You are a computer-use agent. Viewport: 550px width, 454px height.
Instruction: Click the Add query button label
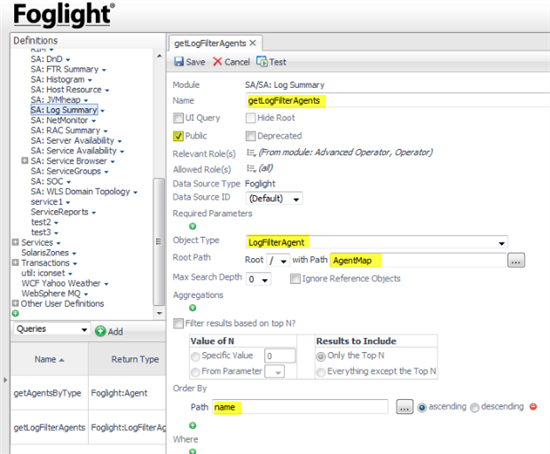tap(115, 332)
